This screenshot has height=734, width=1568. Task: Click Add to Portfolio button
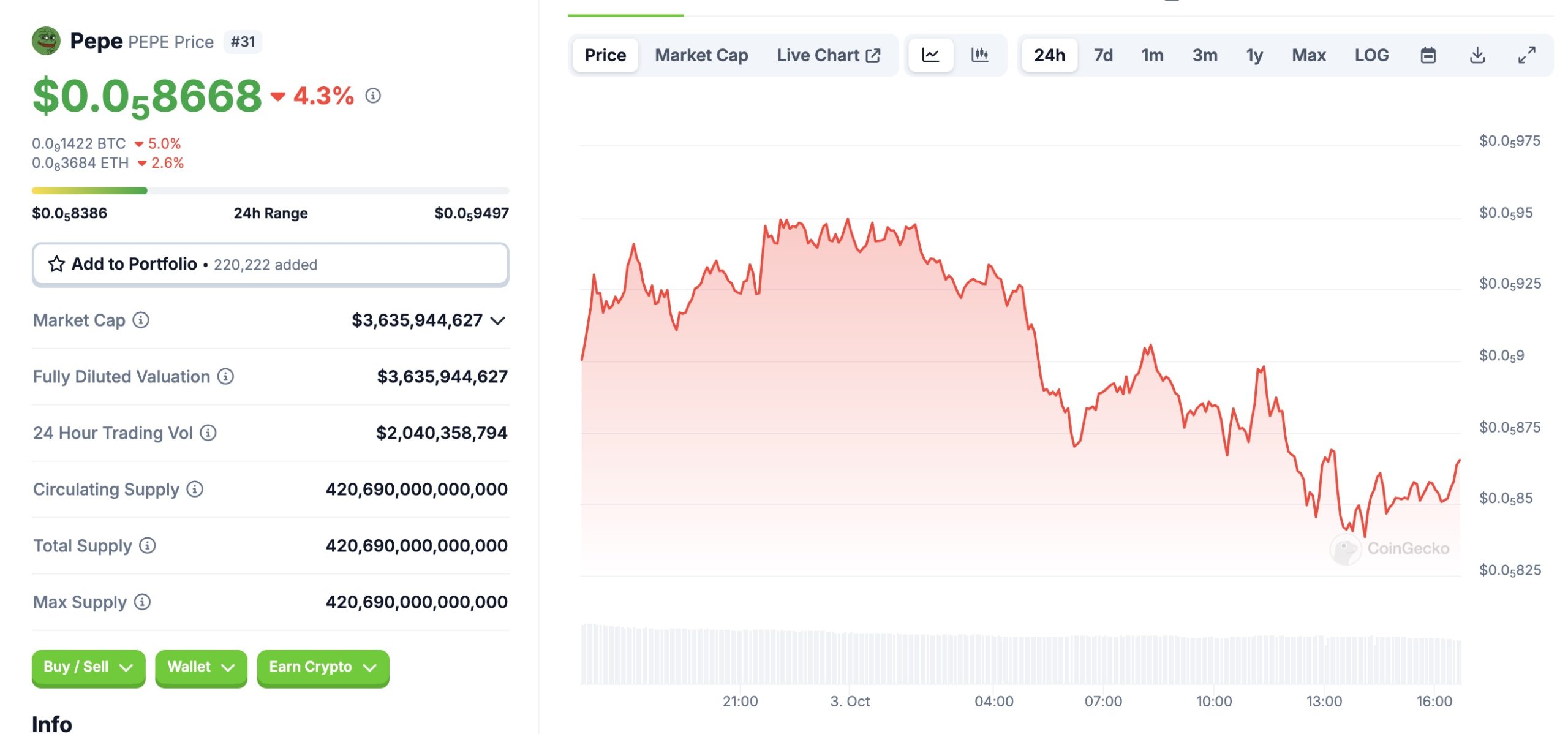tap(270, 265)
